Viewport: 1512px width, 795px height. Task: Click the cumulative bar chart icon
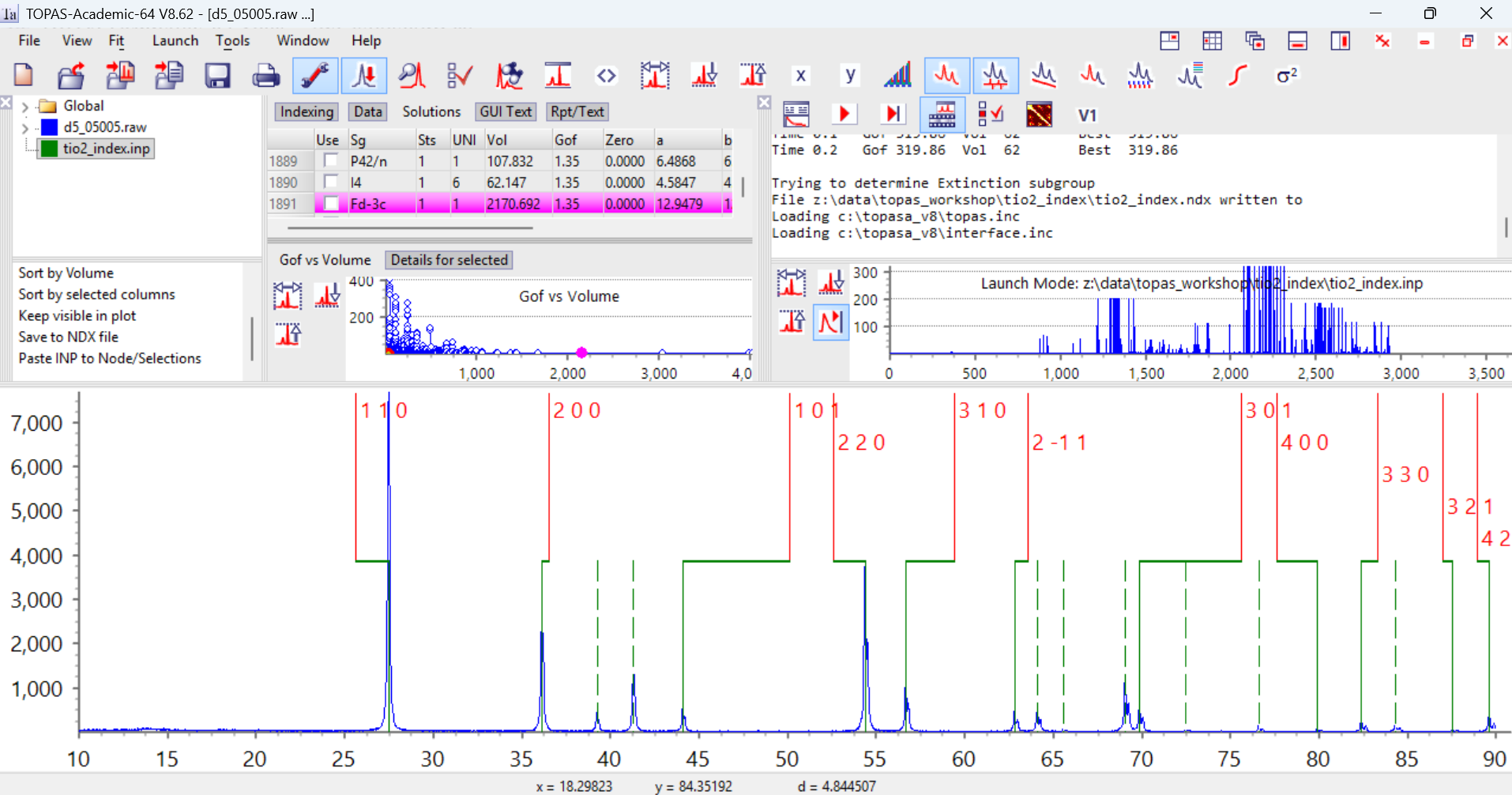[x=897, y=76]
